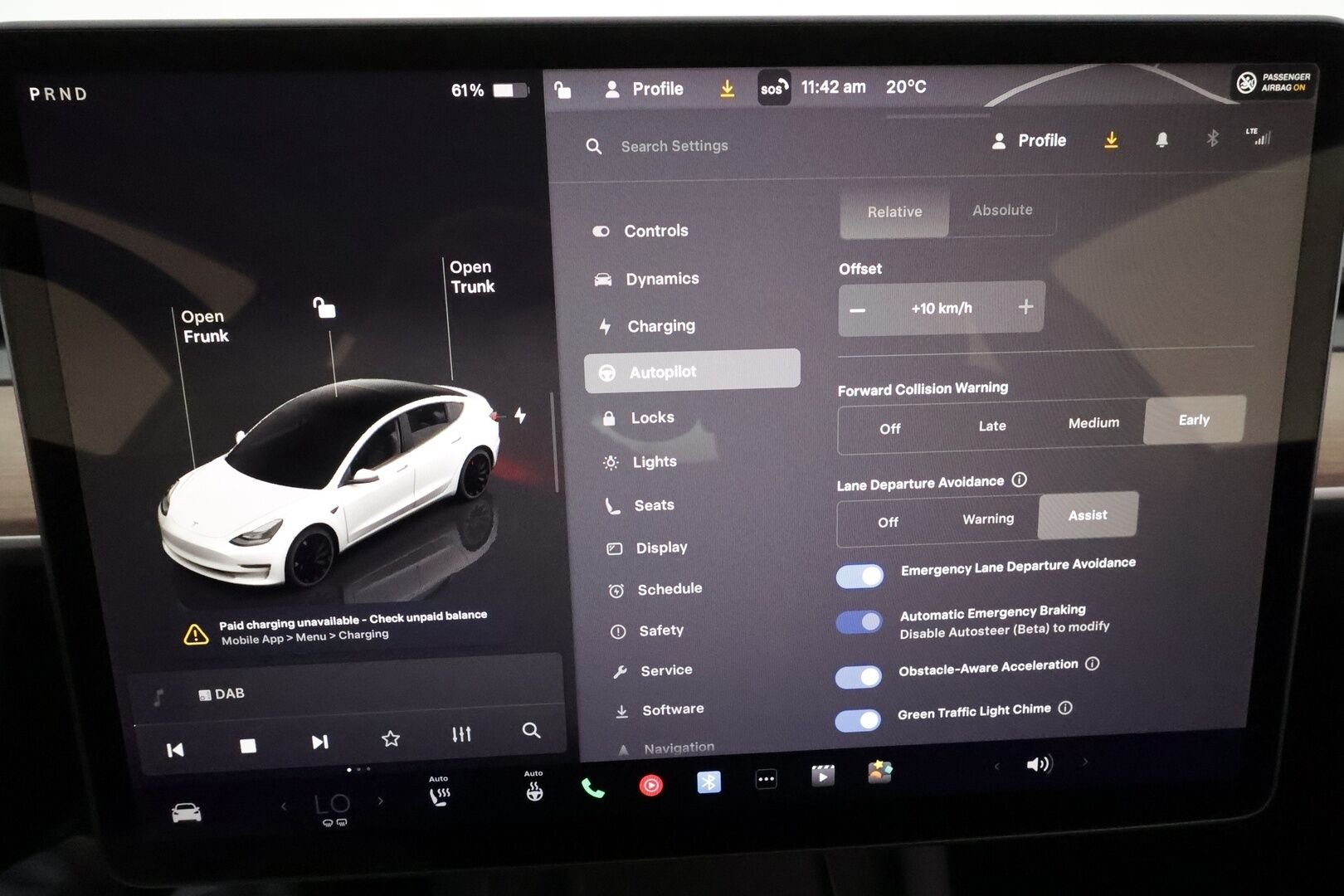Open all apps three-dots icon

point(766,779)
